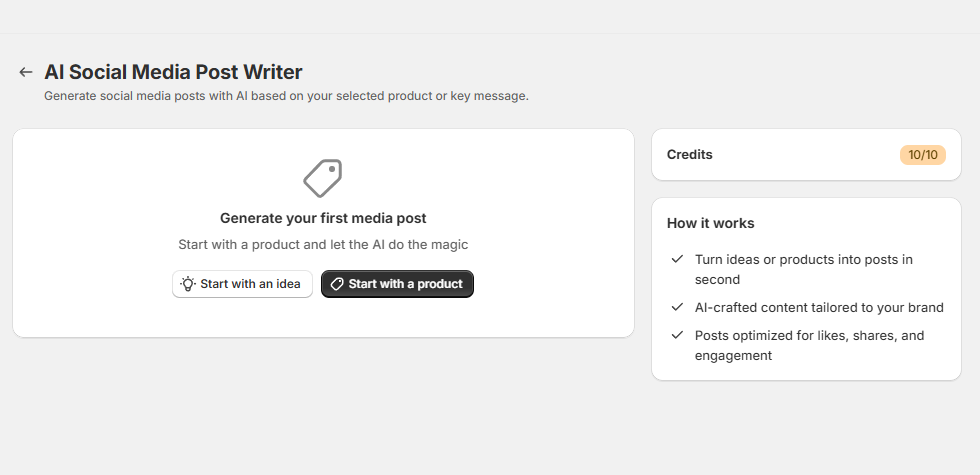Click checkmark beside 'AI-crafted content'
This screenshot has width=980, height=475.
tap(677, 307)
